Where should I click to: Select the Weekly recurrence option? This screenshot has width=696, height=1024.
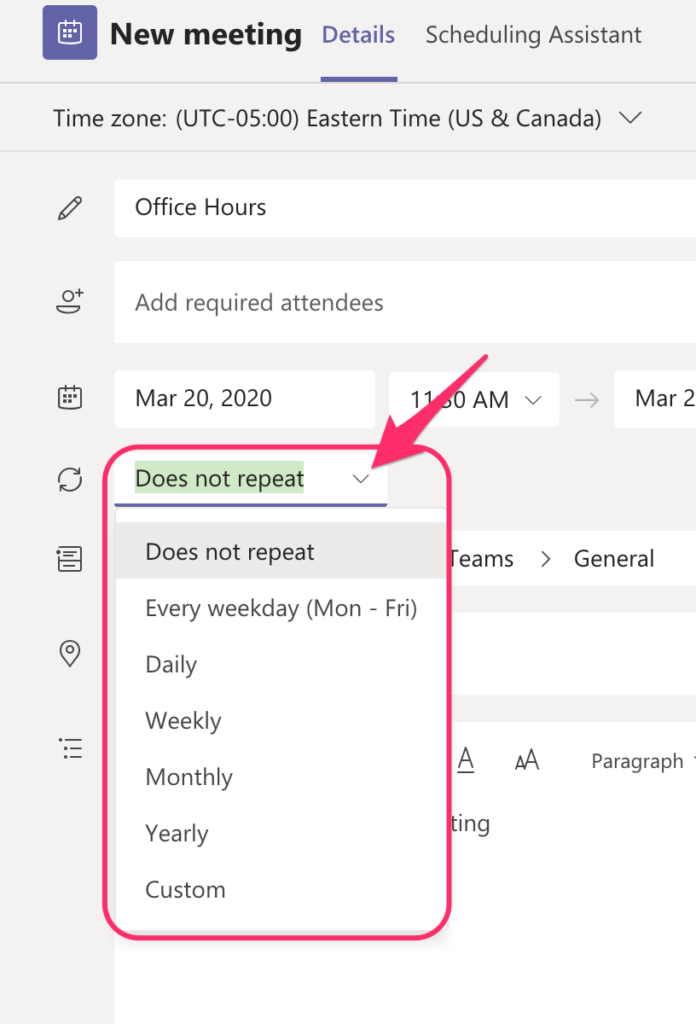point(183,720)
